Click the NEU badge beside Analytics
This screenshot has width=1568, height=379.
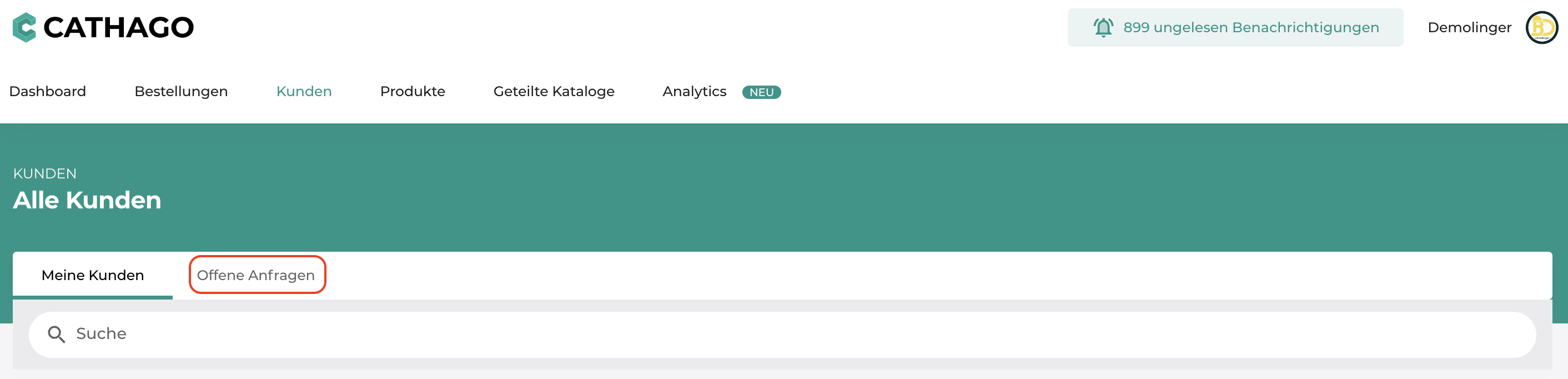pyautogui.click(x=761, y=92)
